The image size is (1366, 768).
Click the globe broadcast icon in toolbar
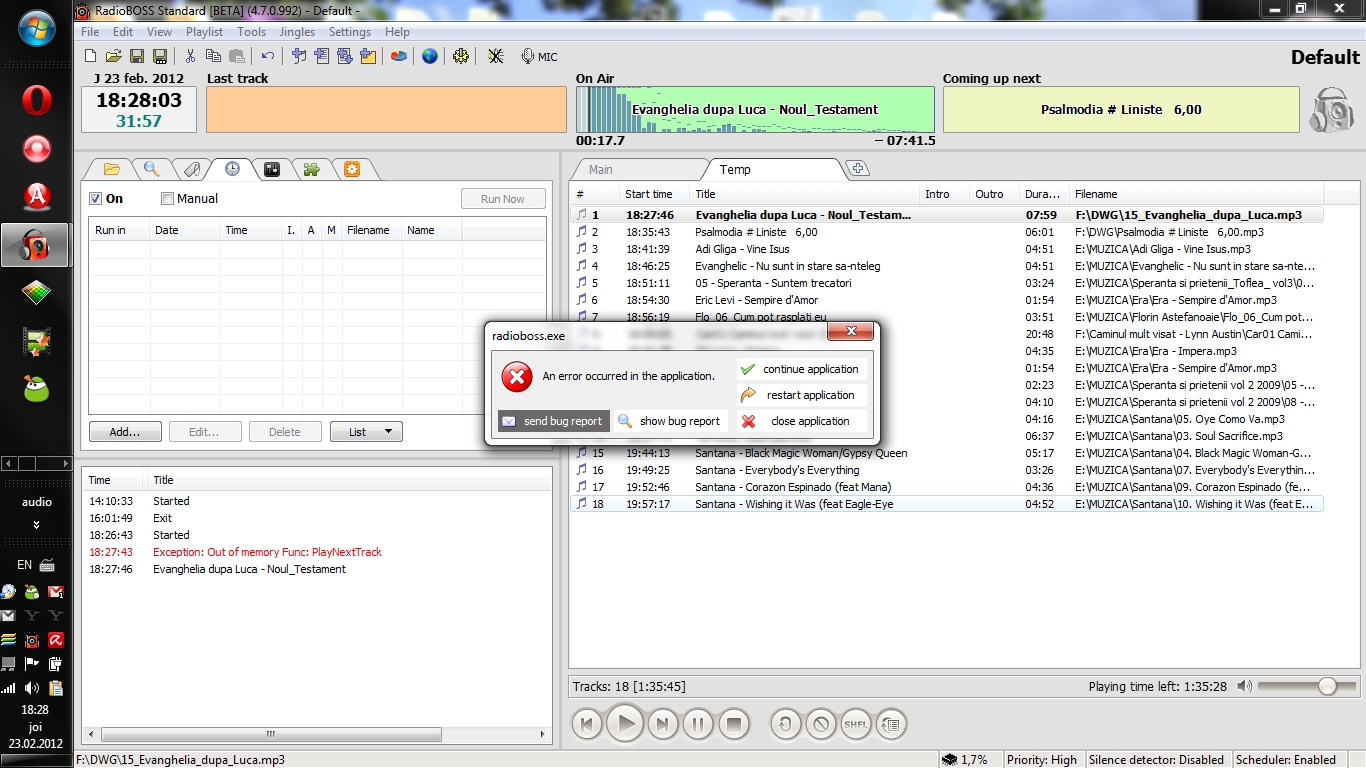[429, 56]
